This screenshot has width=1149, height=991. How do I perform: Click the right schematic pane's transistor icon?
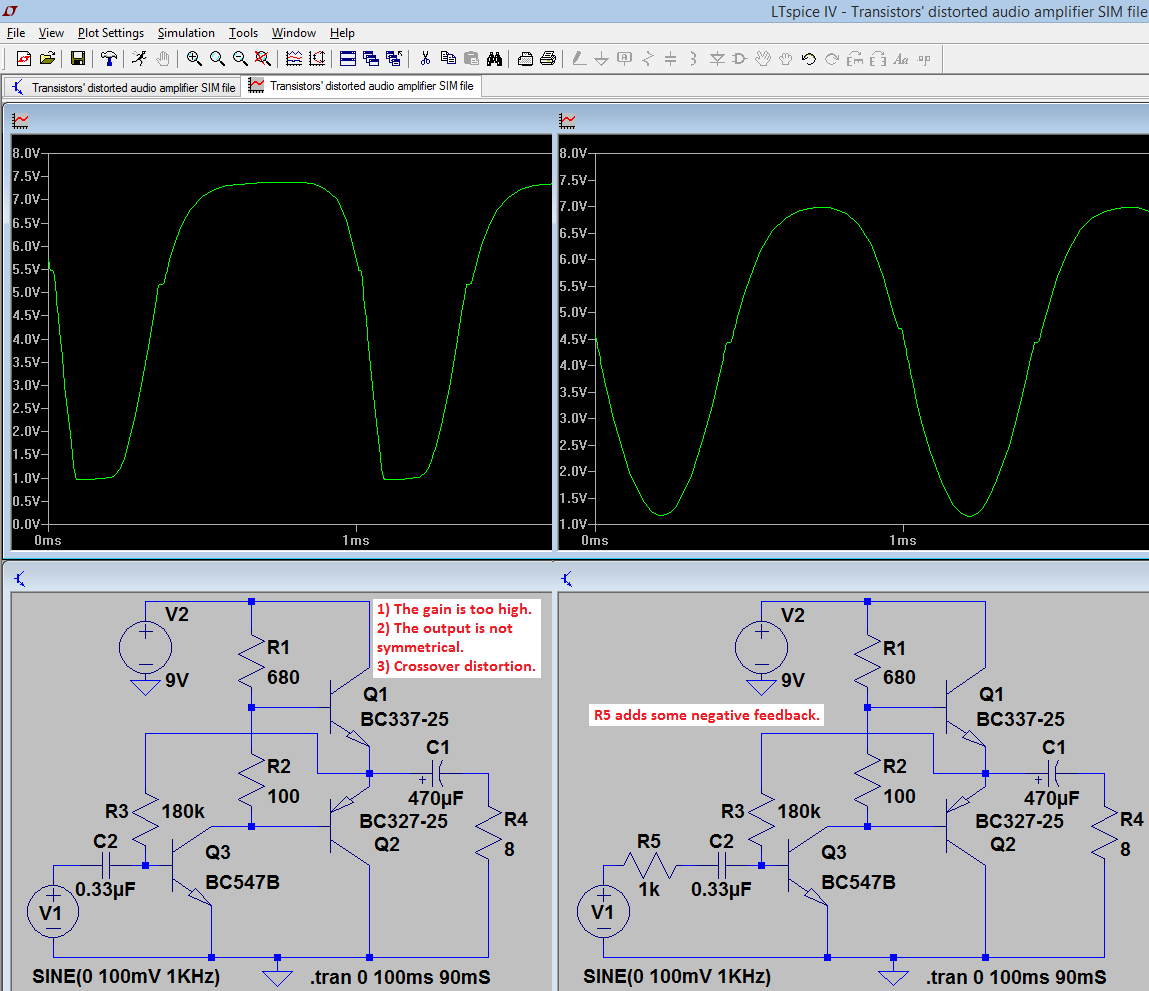click(x=566, y=579)
